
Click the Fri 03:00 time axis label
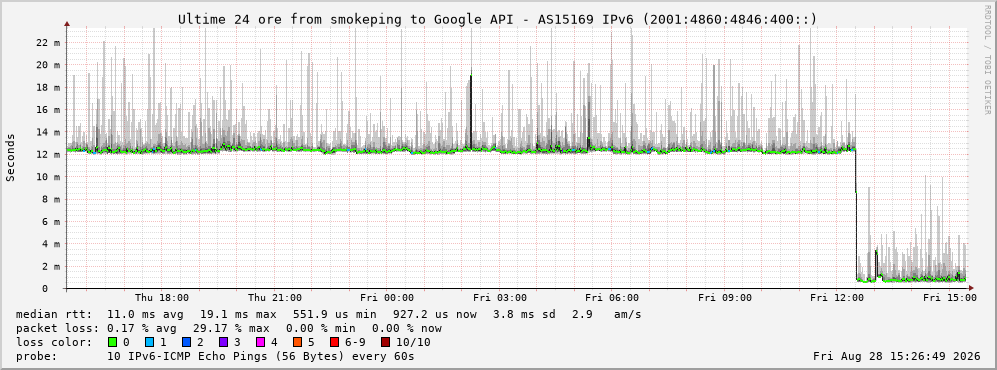(500, 298)
